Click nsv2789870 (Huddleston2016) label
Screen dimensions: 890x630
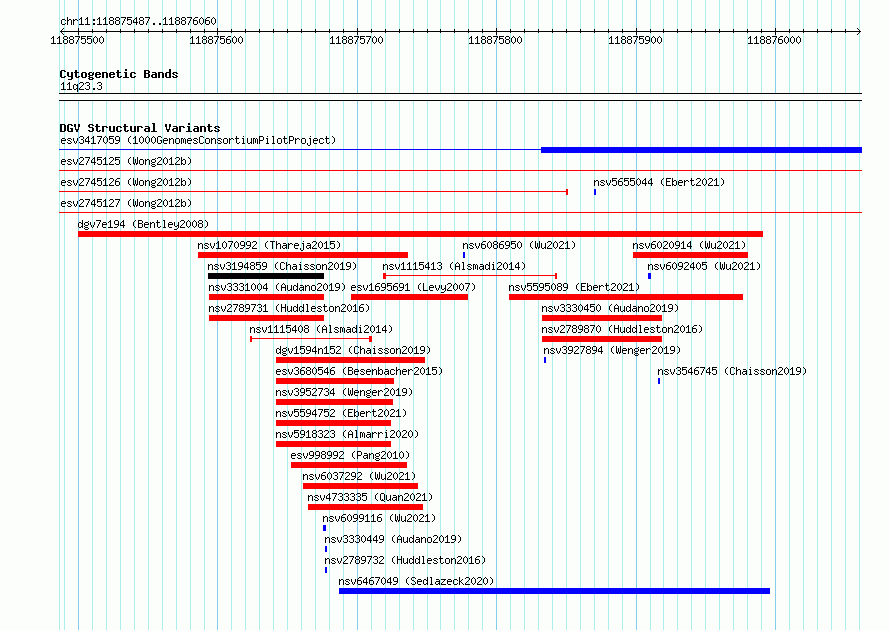point(622,329)
